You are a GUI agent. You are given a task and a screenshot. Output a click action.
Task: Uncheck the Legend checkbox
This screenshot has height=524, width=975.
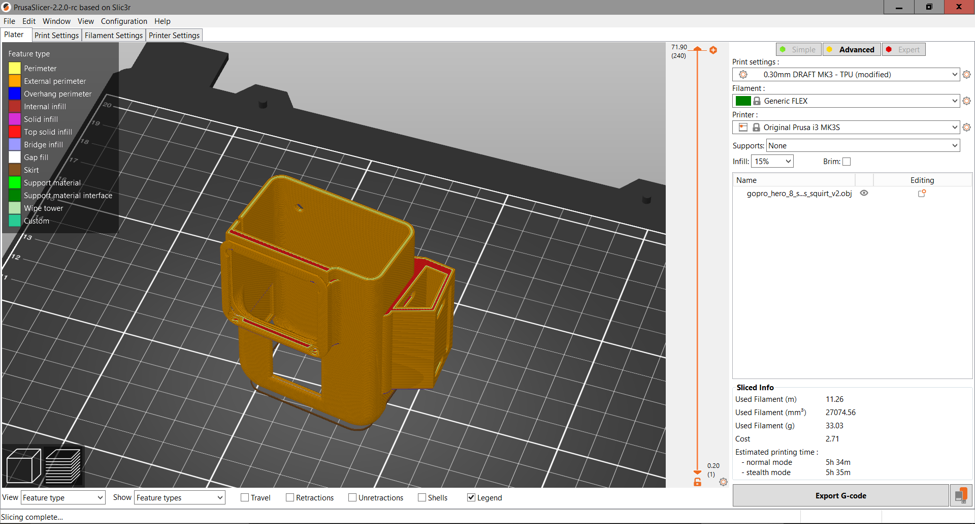click(x=471, y=497)
